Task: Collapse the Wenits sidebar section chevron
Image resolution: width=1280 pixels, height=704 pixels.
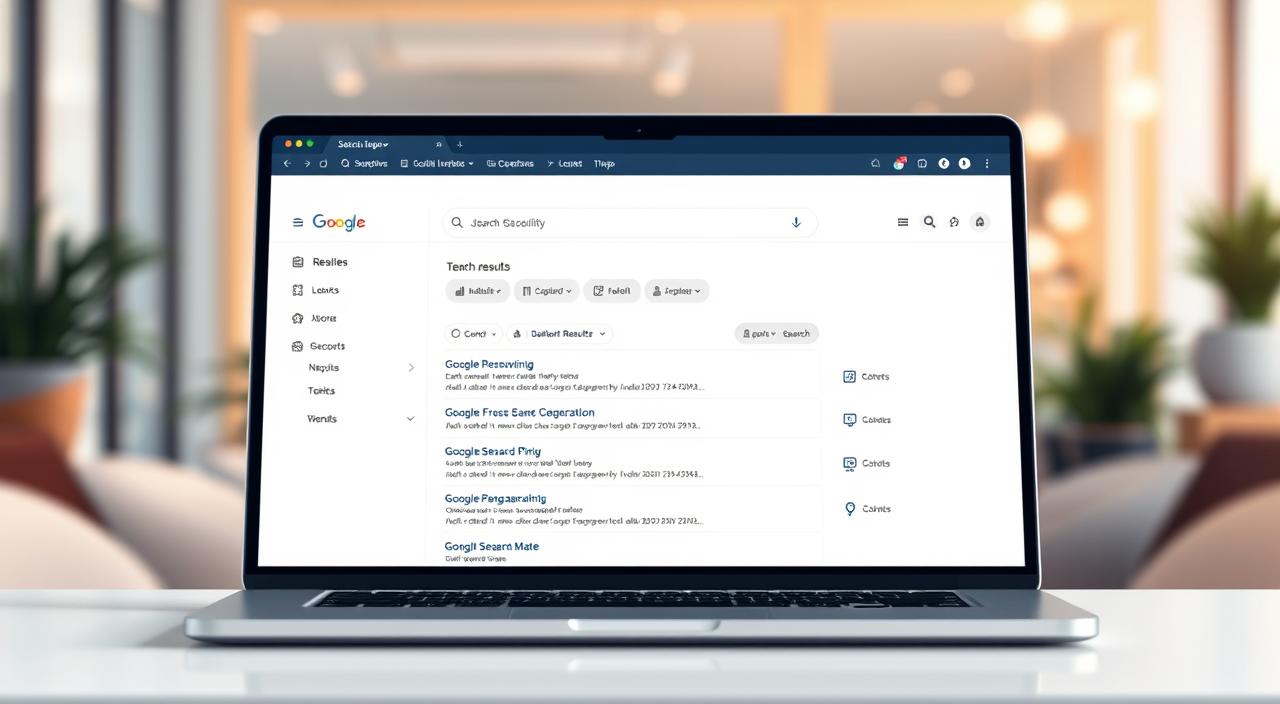Action: coord(410,419)
